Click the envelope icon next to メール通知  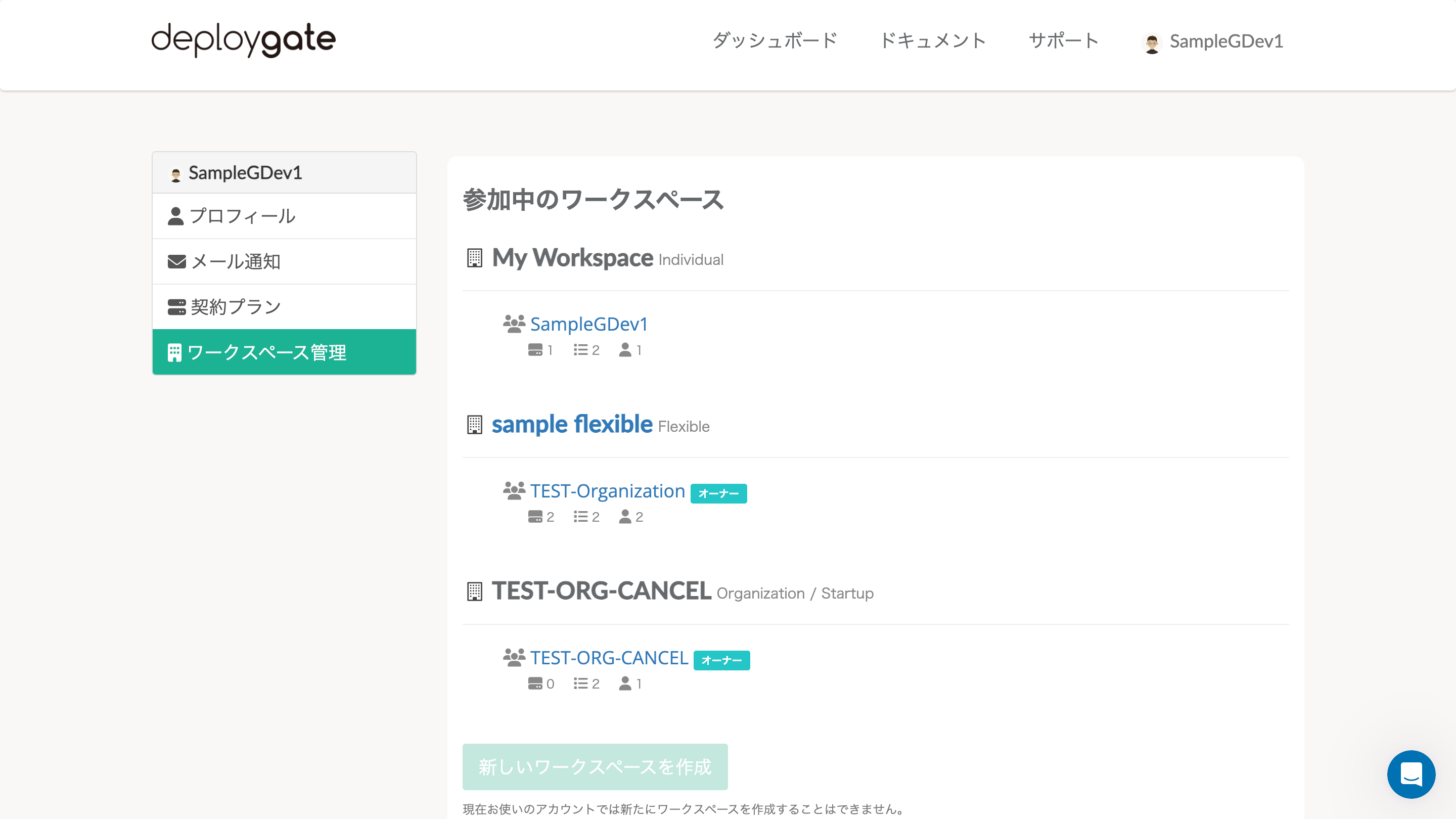coord(176,261)
